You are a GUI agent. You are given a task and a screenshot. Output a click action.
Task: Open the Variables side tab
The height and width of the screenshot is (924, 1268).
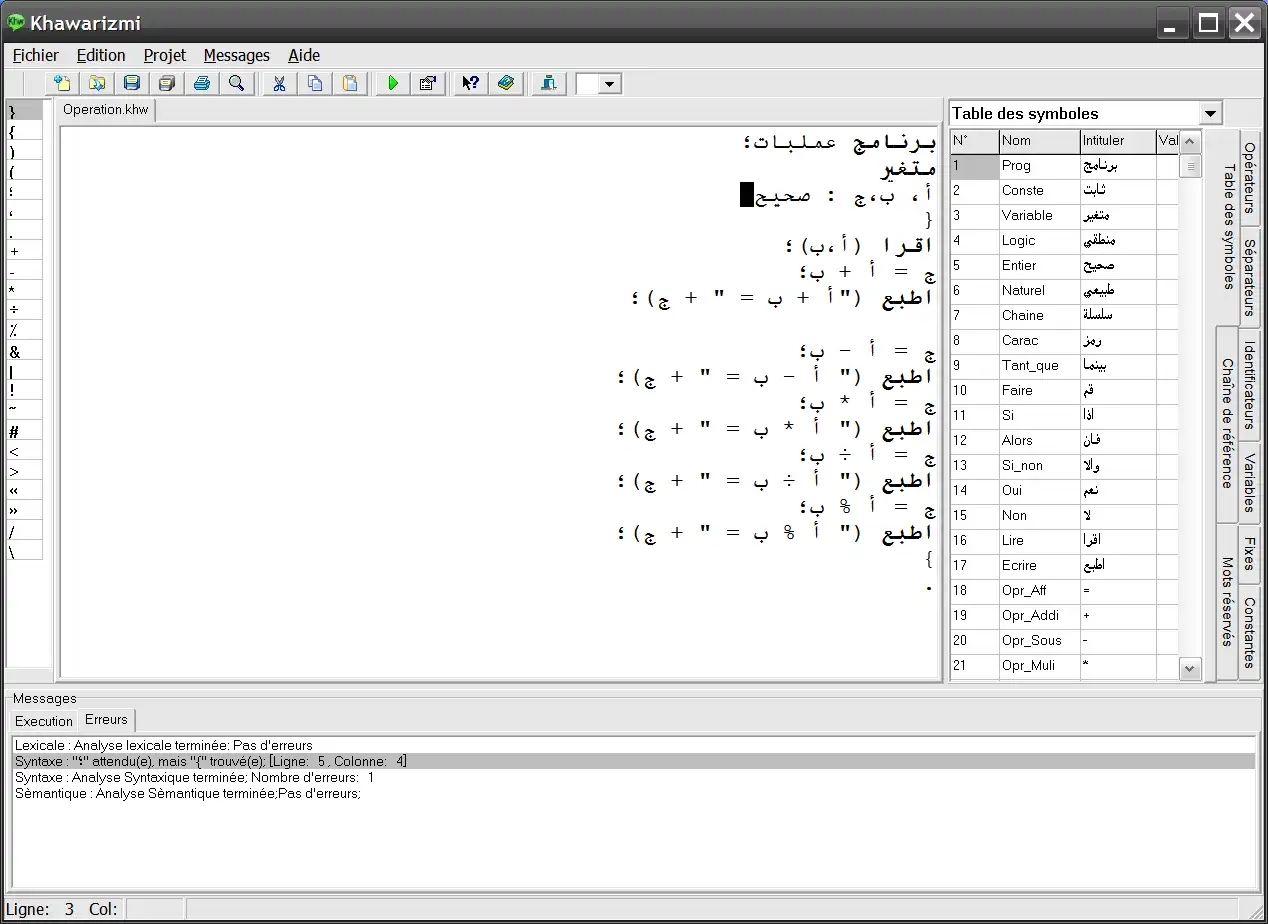click(1250, 483)
